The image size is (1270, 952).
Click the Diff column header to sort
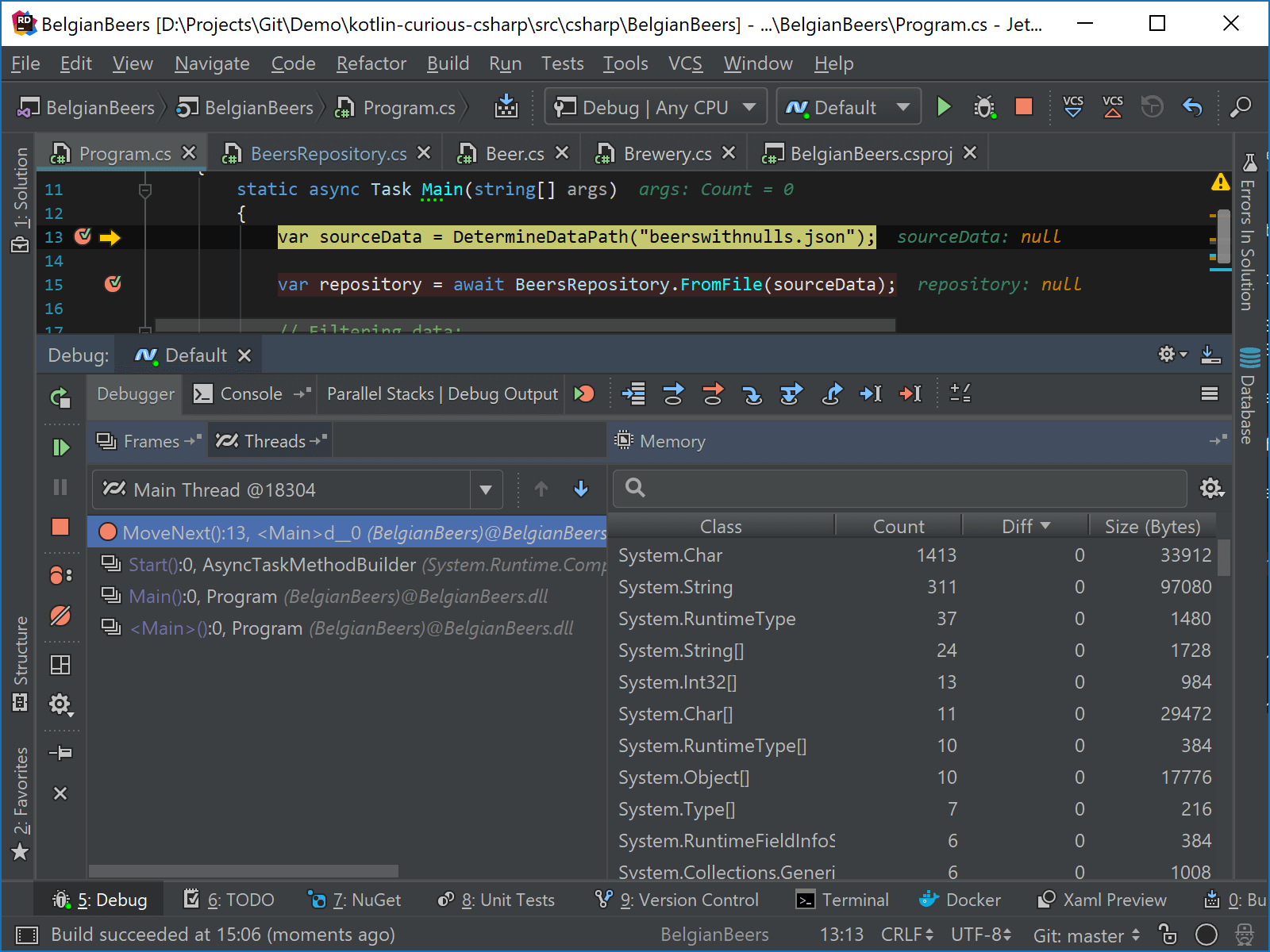pos(1024,525)
